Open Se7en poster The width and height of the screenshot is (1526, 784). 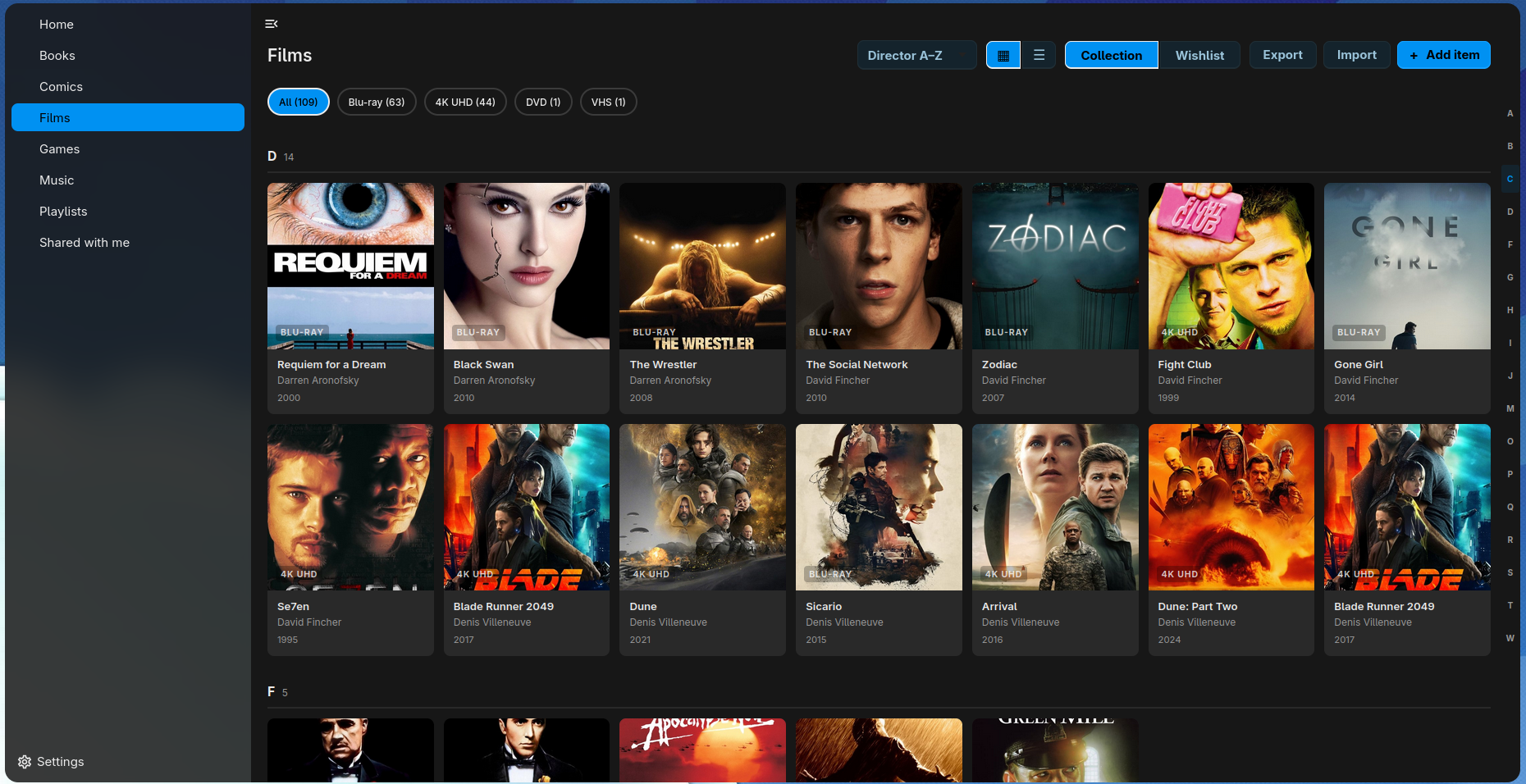click(x=350, y=507)
